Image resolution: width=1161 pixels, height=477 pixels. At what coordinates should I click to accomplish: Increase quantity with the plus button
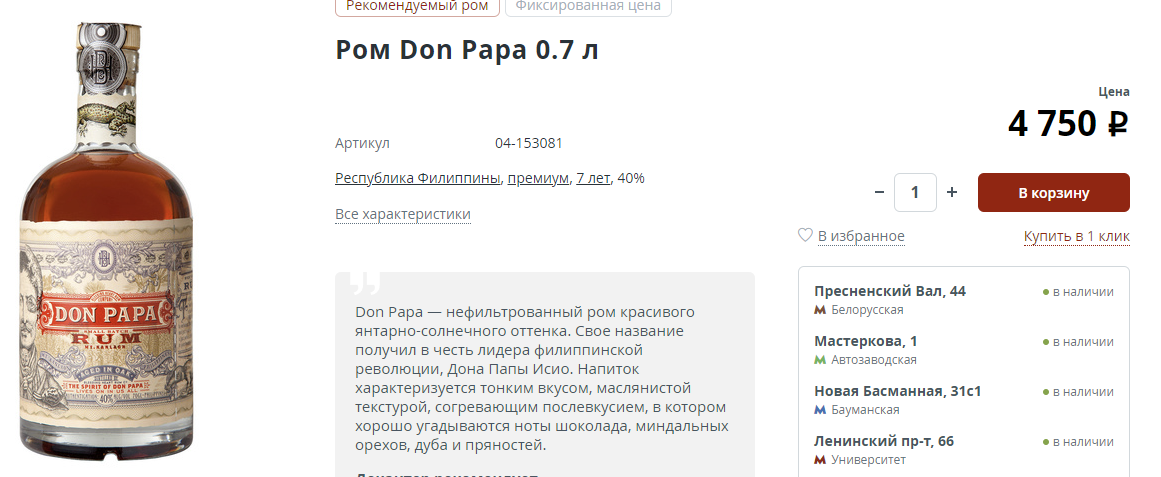(951, 192)
